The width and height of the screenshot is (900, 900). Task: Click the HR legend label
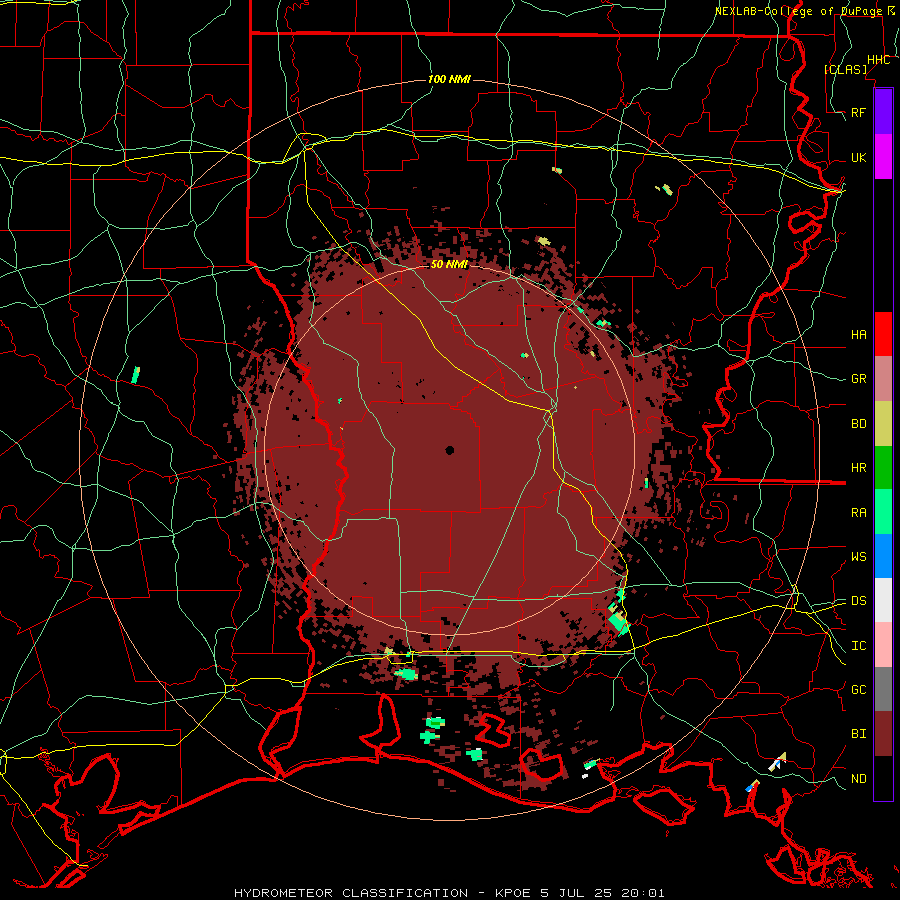[x=858, y=468]
